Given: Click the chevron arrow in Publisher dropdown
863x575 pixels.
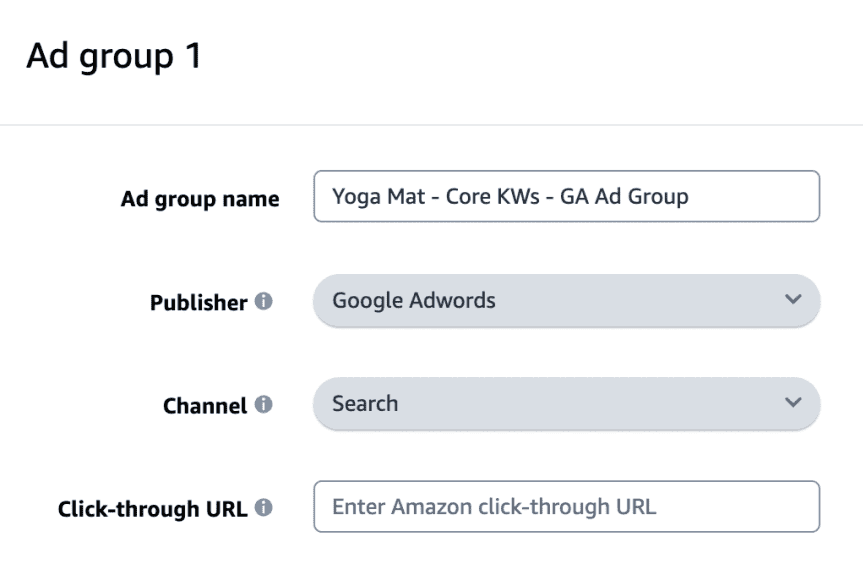Looking at the screenshot, I should pyautogui.click(x=793, y=300).
